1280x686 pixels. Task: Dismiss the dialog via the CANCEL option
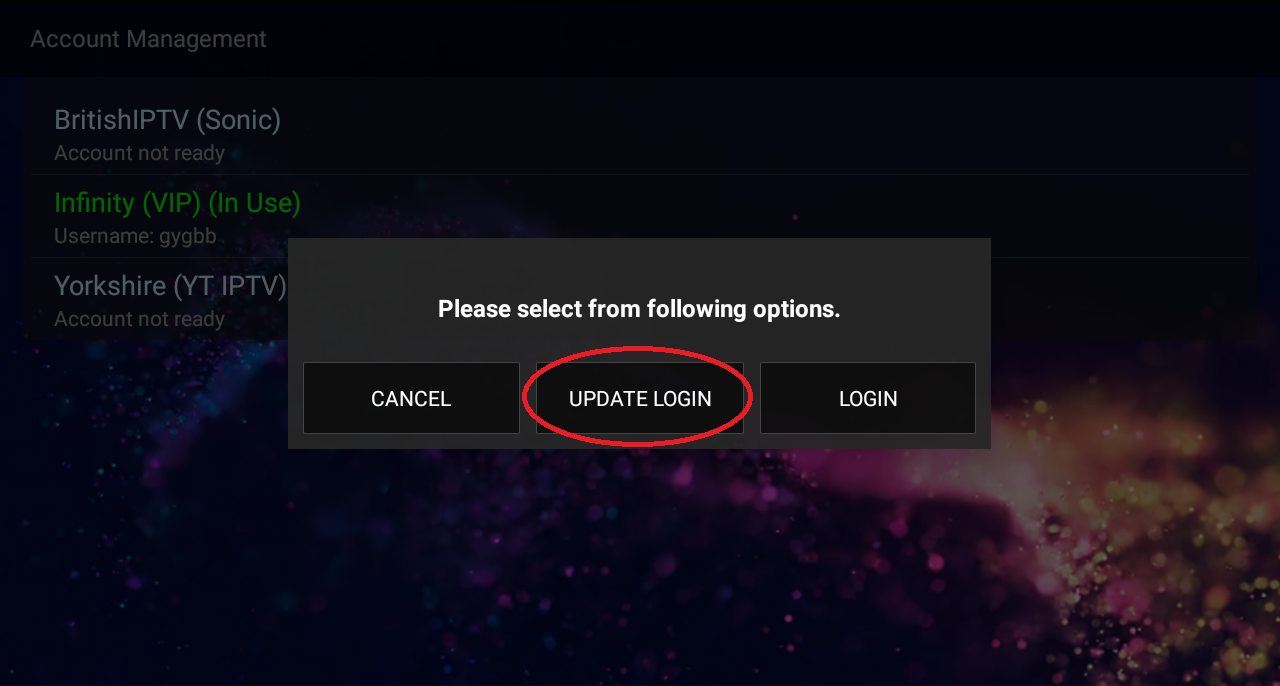pos(411,398)
